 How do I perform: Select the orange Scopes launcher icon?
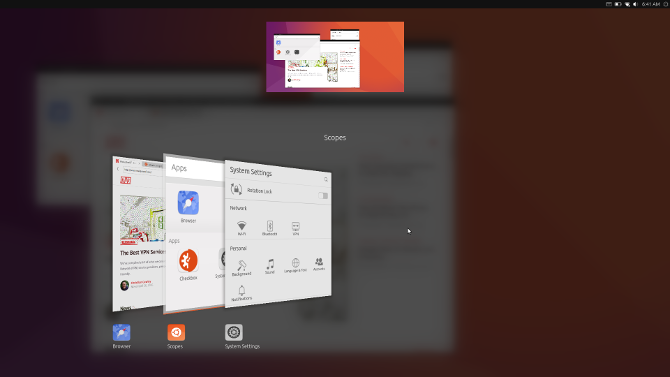[x=176, y=333]
